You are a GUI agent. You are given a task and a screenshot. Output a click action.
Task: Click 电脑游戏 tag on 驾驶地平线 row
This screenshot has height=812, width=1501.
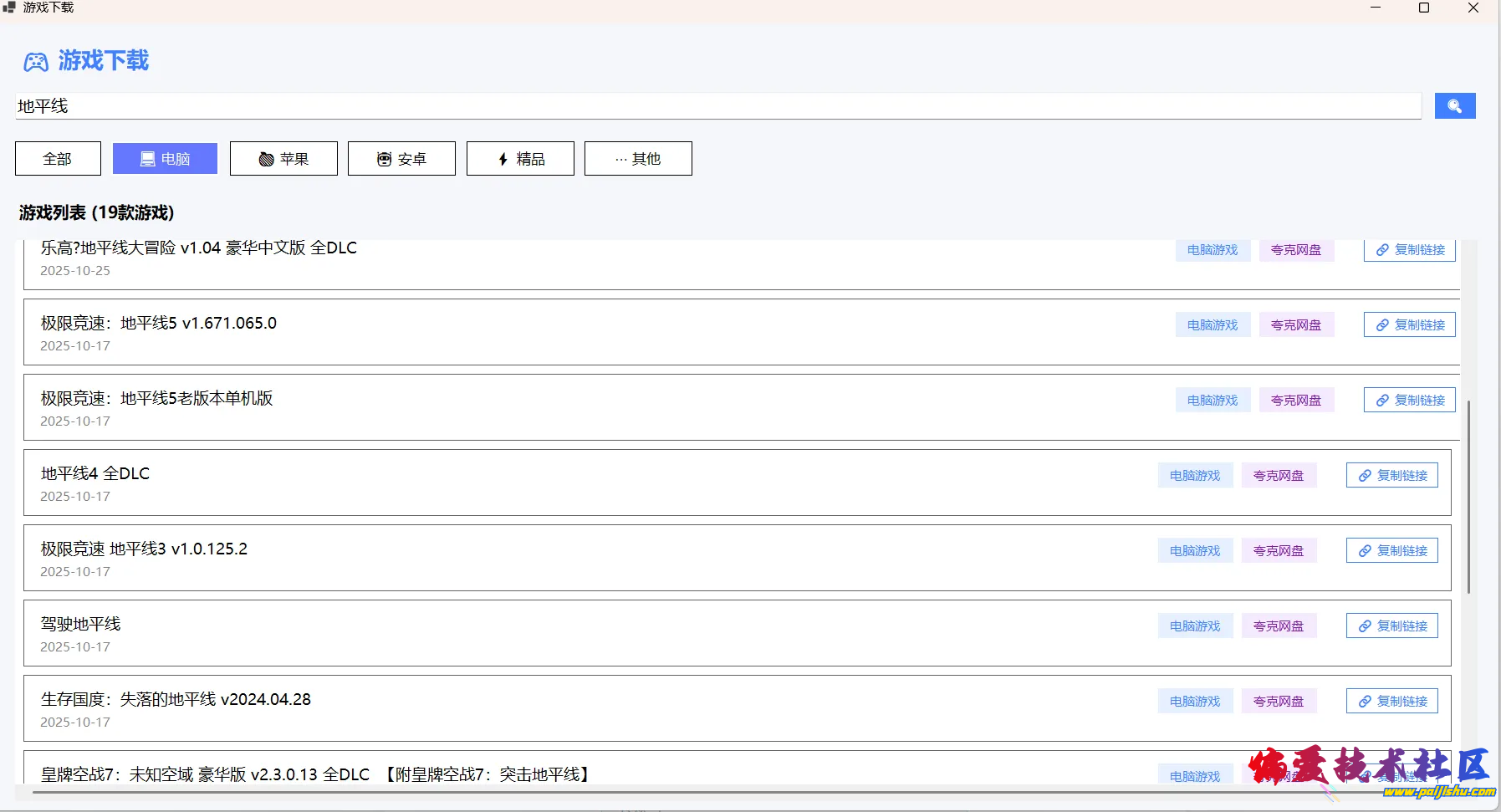[1195, 626]
